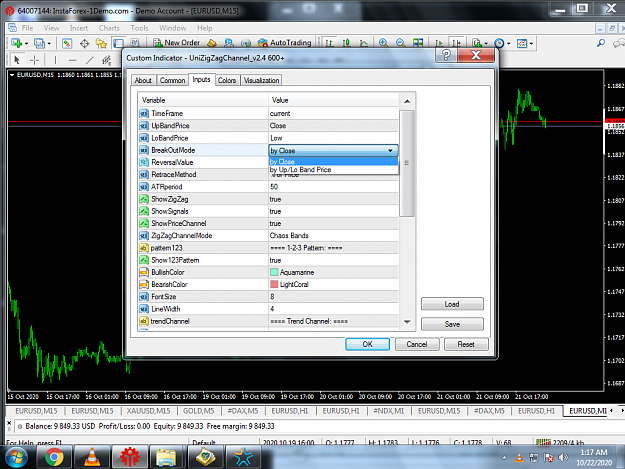The image size is (625, 469).
Task: Click the zoom out magnifier icon
Action: [x=401, y=43]
